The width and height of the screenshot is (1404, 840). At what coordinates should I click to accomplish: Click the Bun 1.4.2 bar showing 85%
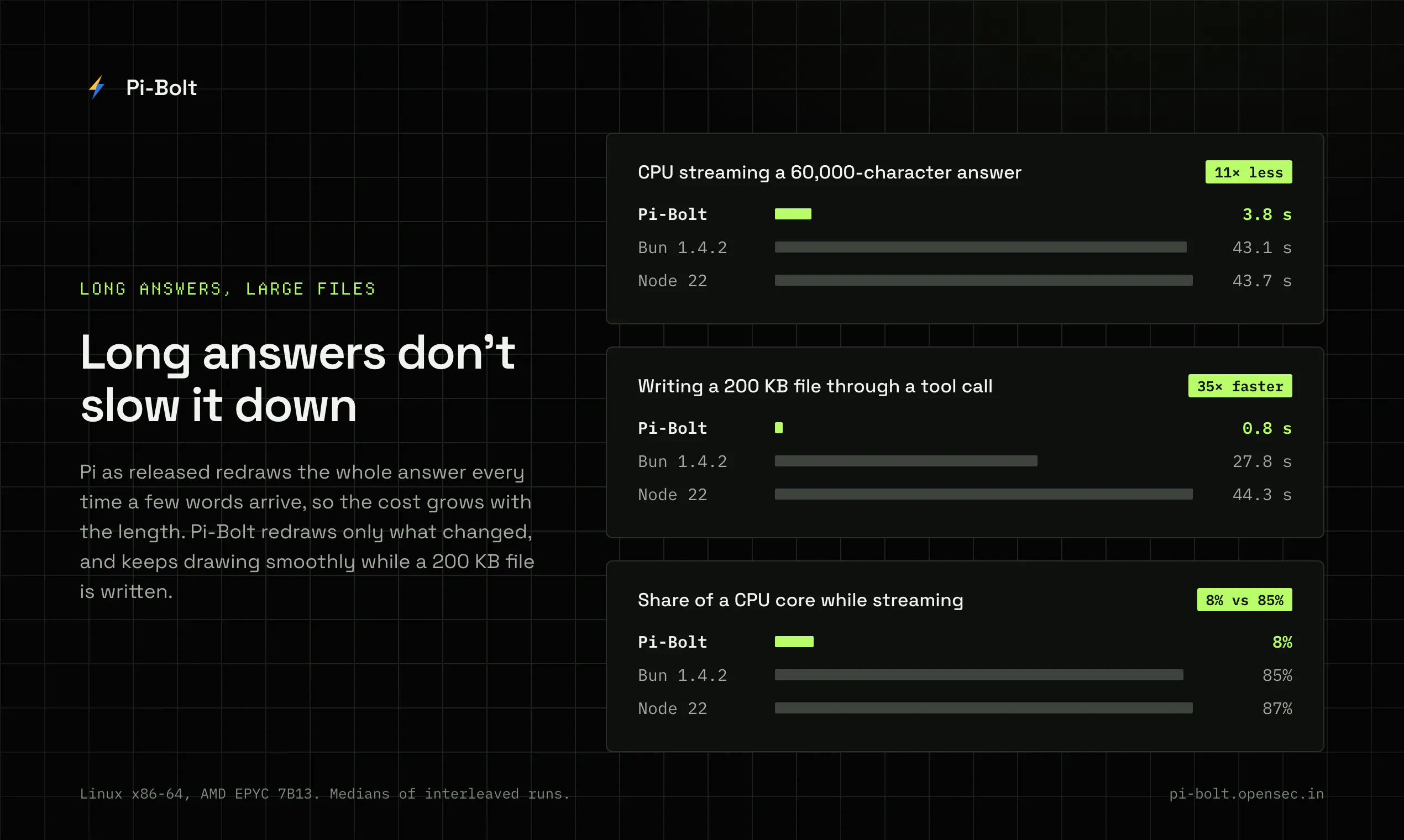tap(979, 675)
